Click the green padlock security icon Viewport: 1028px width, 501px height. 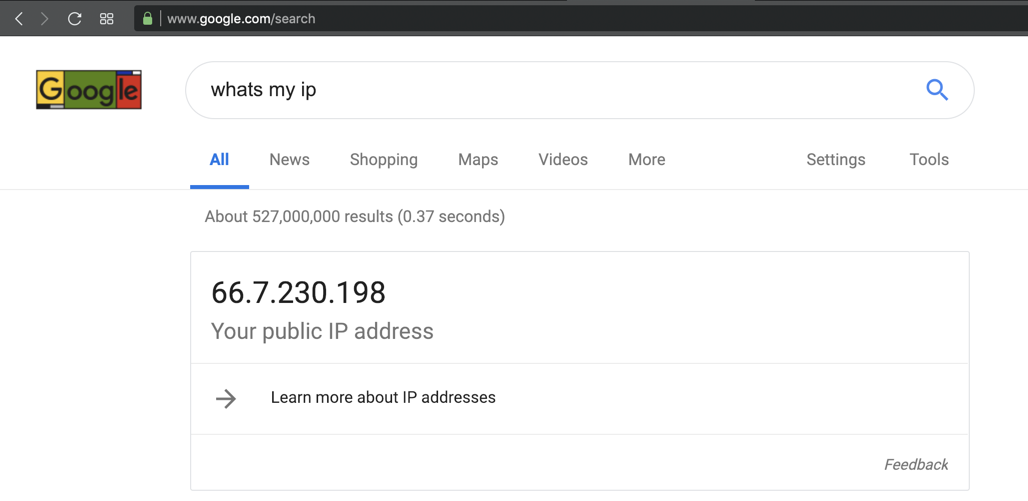point(147,19)
